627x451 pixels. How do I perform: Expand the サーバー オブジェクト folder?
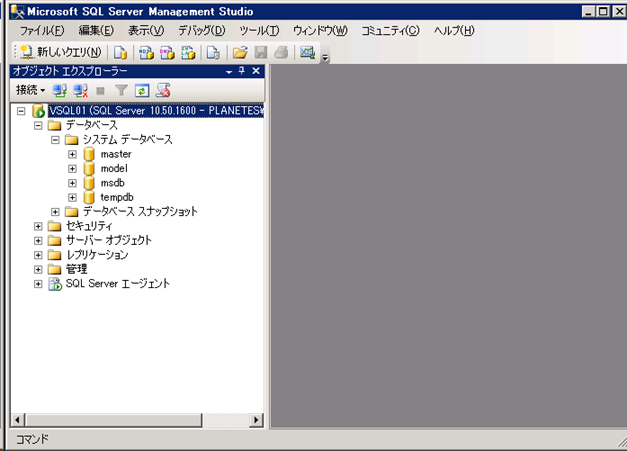coord(38,241)
